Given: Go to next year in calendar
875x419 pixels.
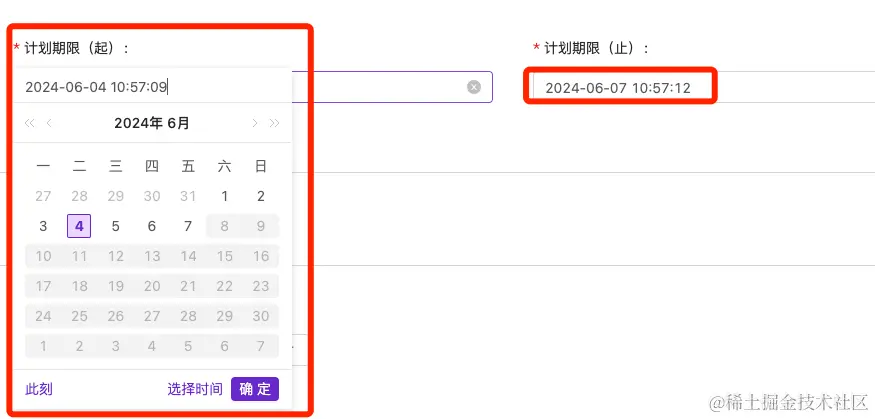Looking at the screenshot, I should pos(274,123).
